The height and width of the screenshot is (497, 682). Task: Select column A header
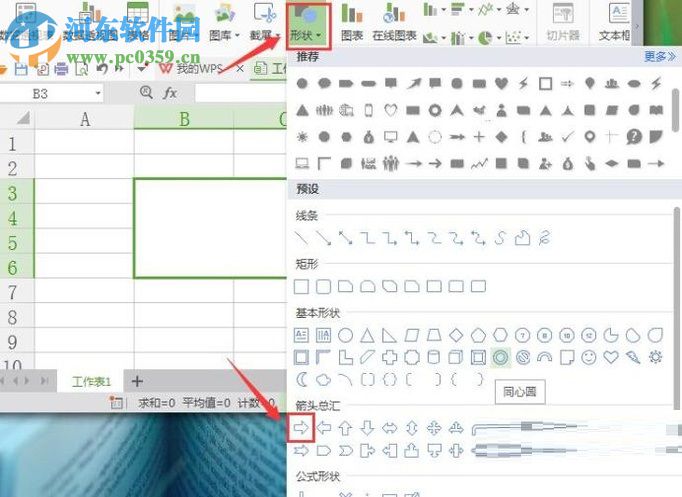coord(85,119)
